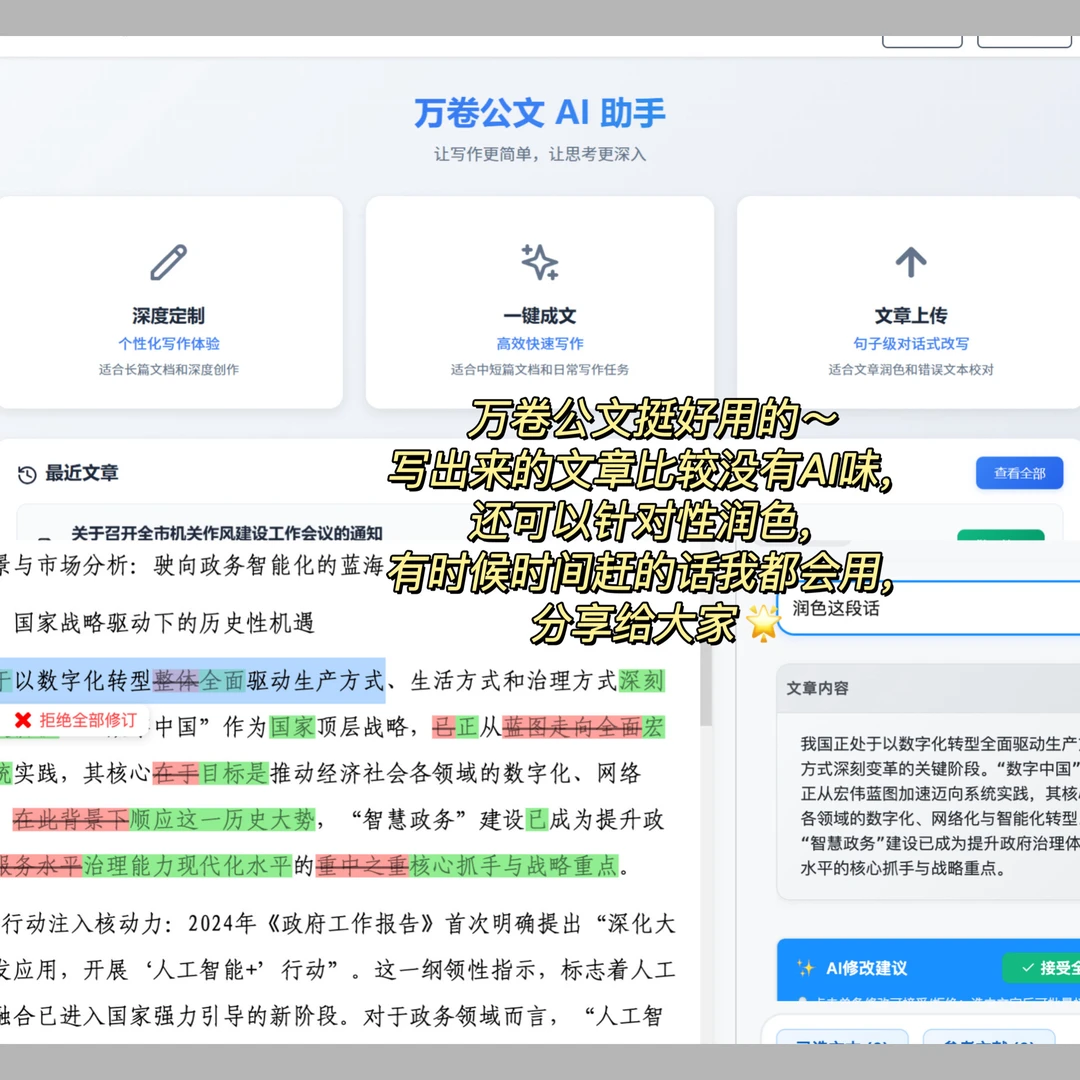Click the 最近文章 heading
Screen dimensions: 1080x1080
81,473
